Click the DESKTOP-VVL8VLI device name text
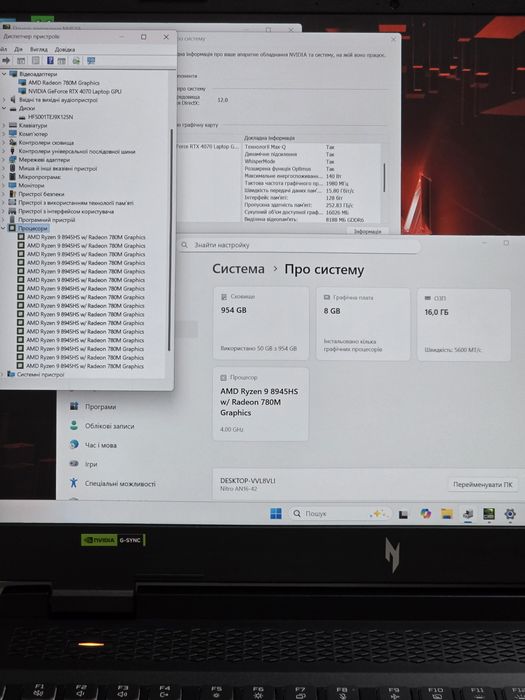 pyautogui.click(x=247, y=480)
